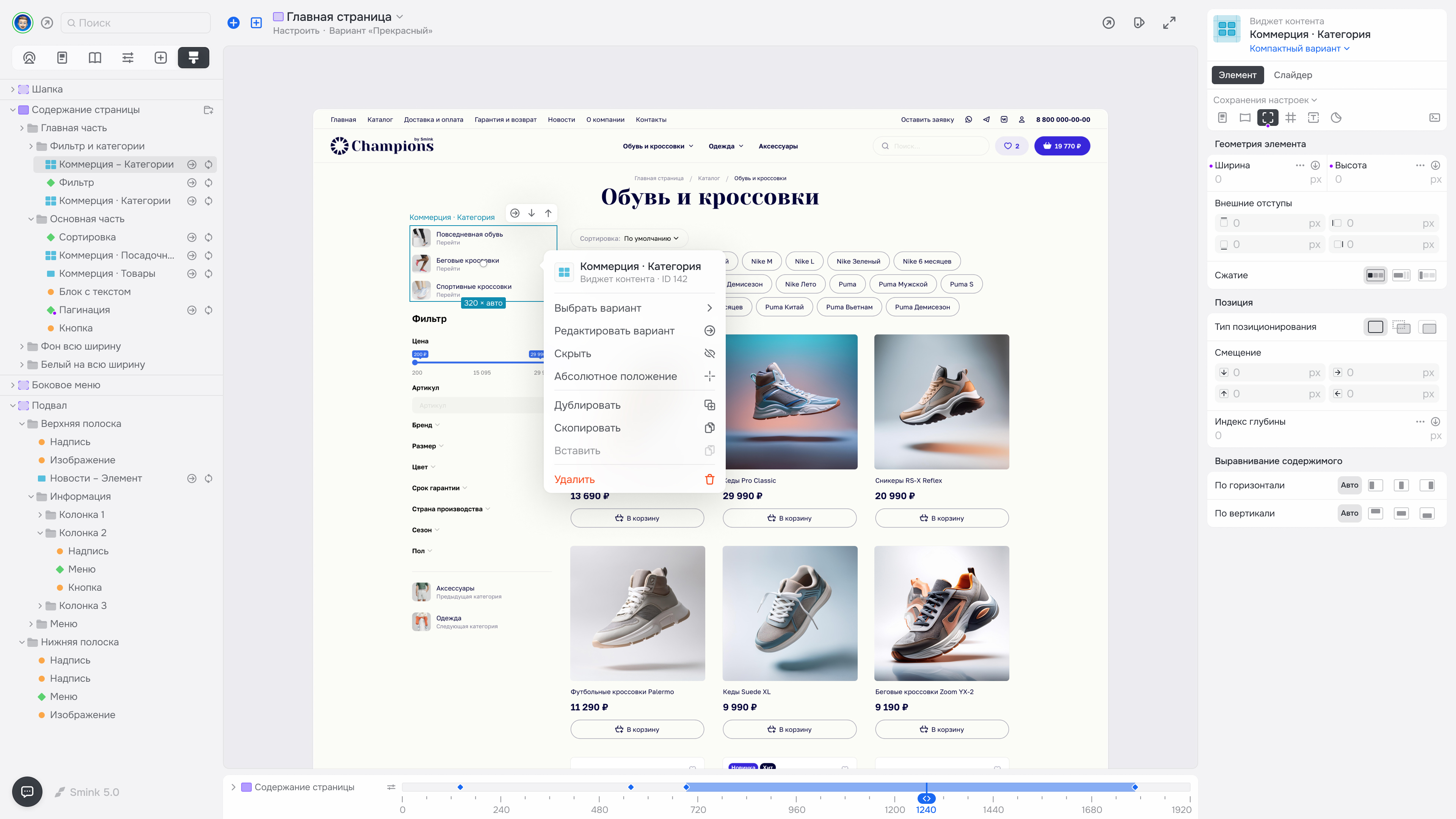Click move-down arrow above category widget

tap(531, 213)
